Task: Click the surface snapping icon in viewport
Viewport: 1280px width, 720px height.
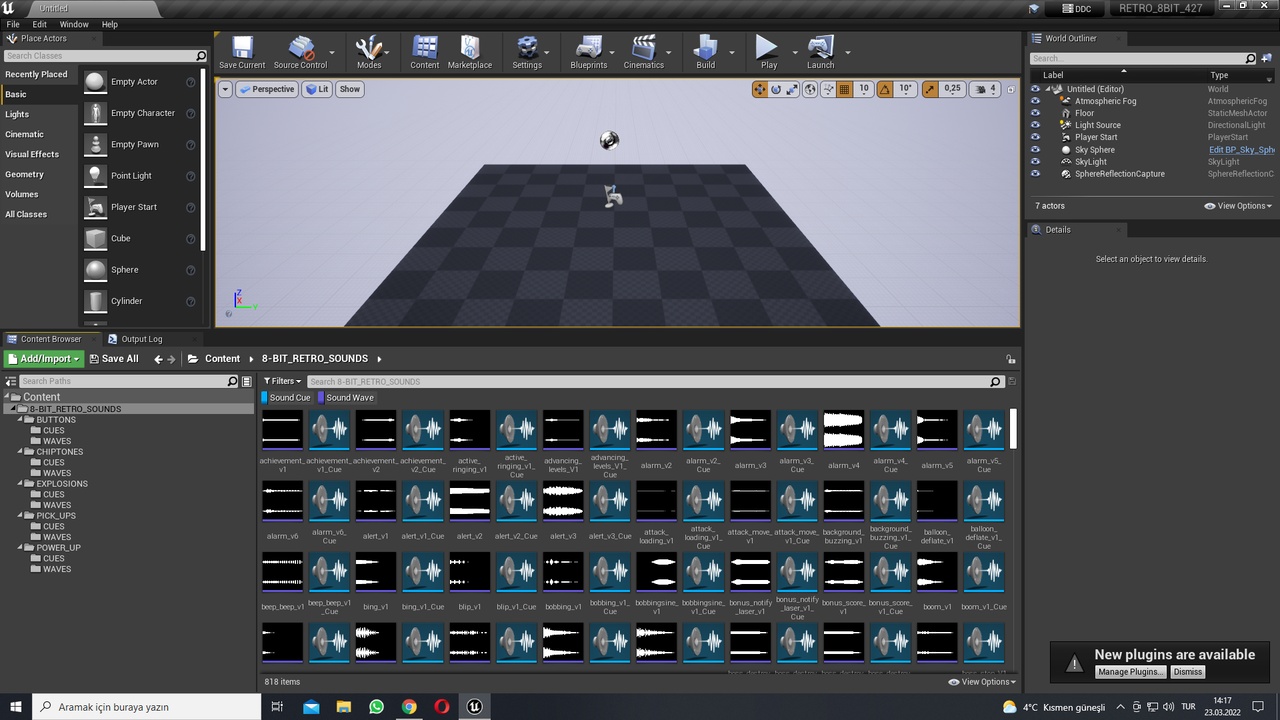Action: click(828, 89)
